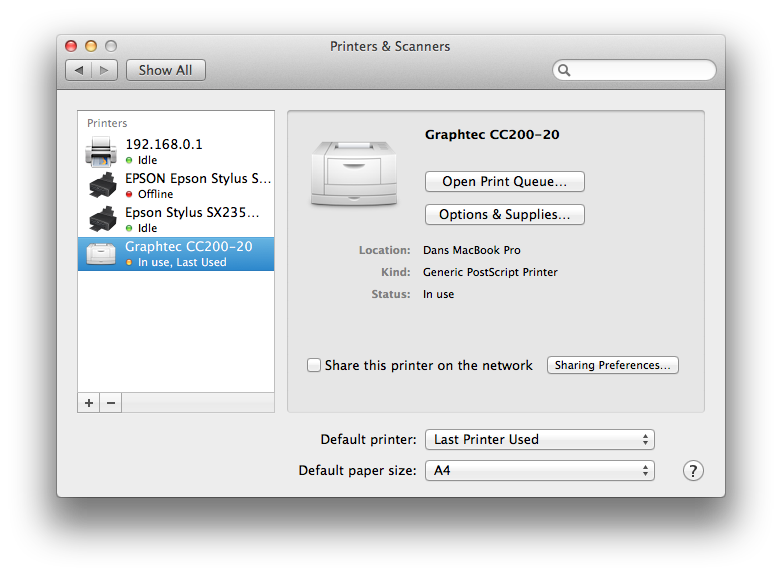Select Epson Stylus SX235... printer
The height and width of the screenshot is (576, 782).
click(x=176, y=219)
